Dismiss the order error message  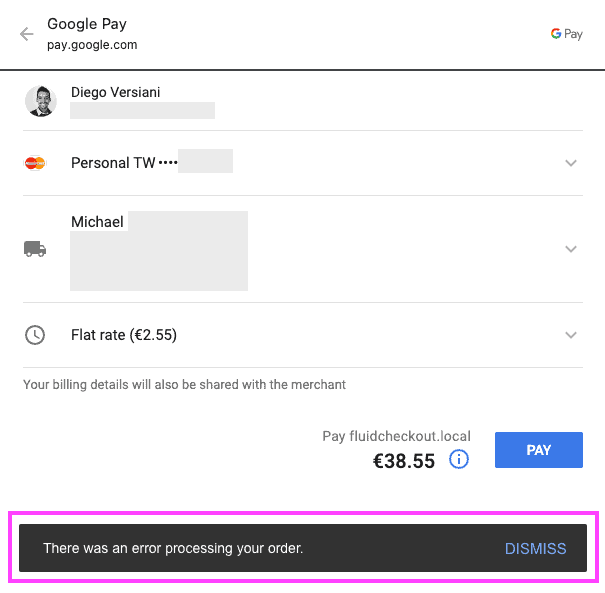[535, 548]
